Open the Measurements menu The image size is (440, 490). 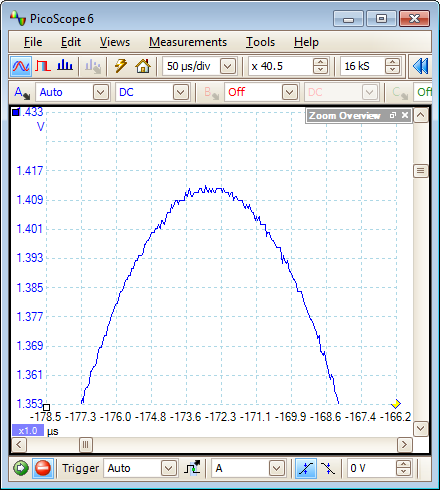pyautogui.click(x=188, y=42)
